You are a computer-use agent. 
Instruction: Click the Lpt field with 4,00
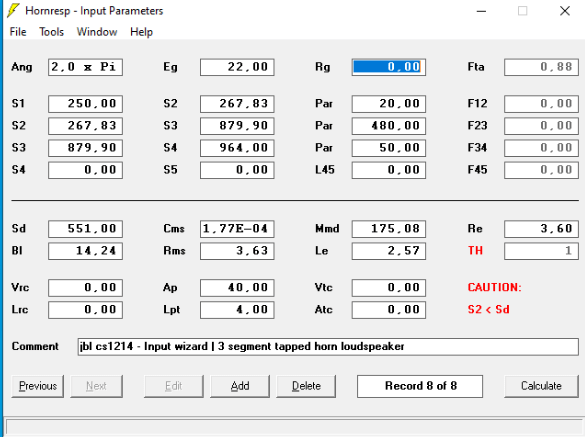237,310
